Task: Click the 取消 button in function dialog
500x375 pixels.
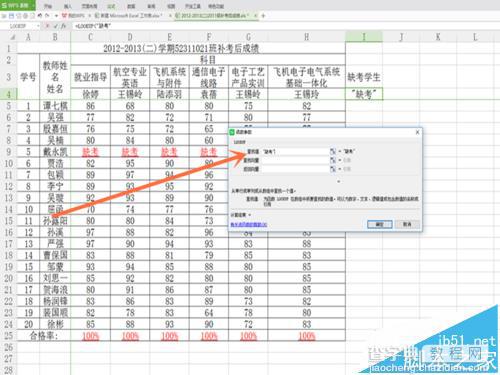Action: pyautogui.click(x=407, y=224)
